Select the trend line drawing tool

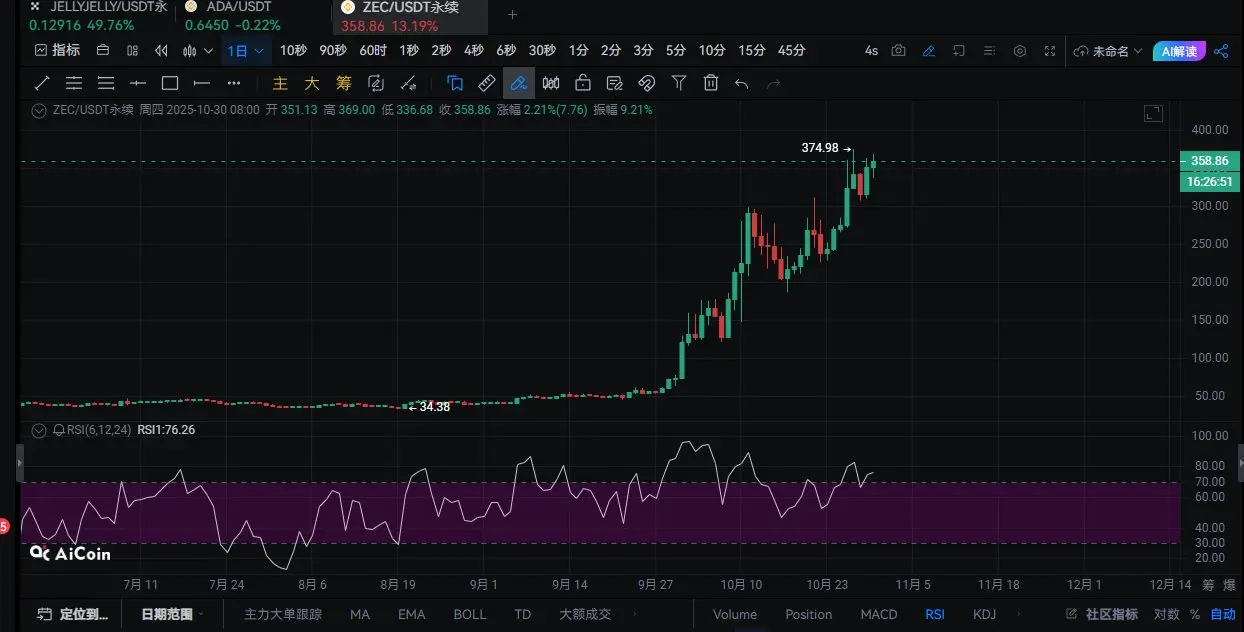[x=42, y=83]
